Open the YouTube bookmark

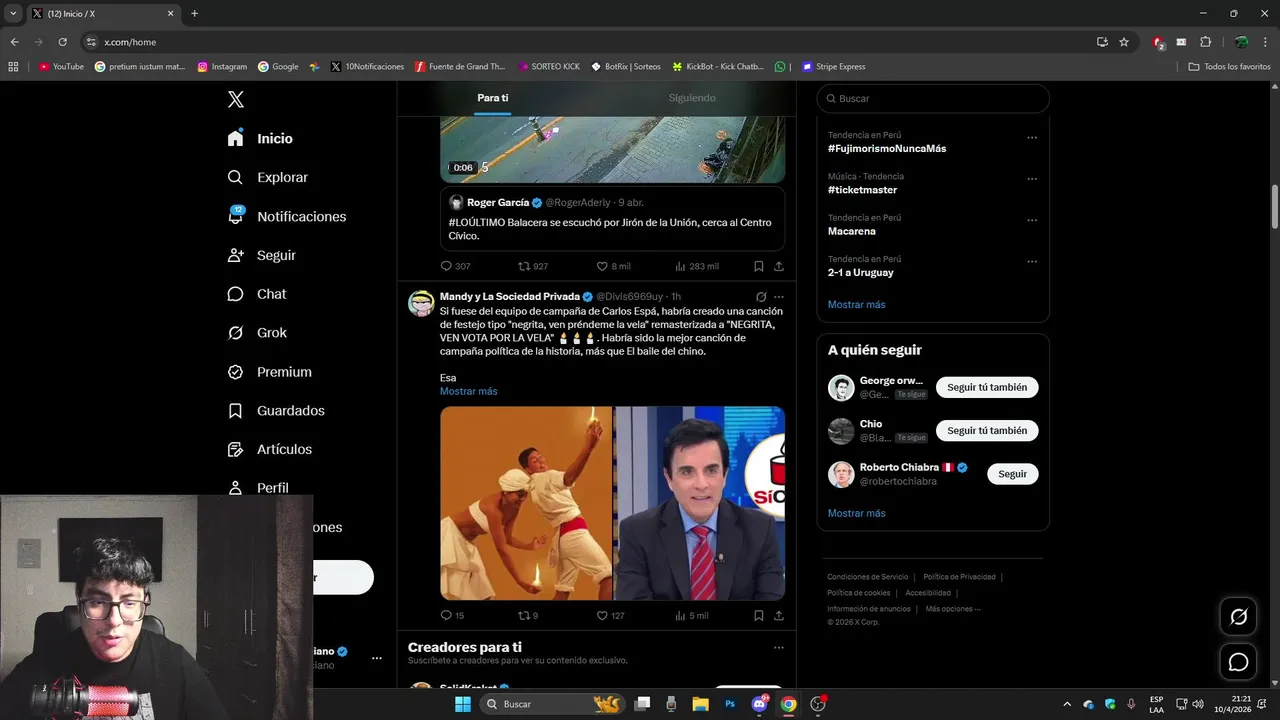pyautogui.click(x=62, y=67)
